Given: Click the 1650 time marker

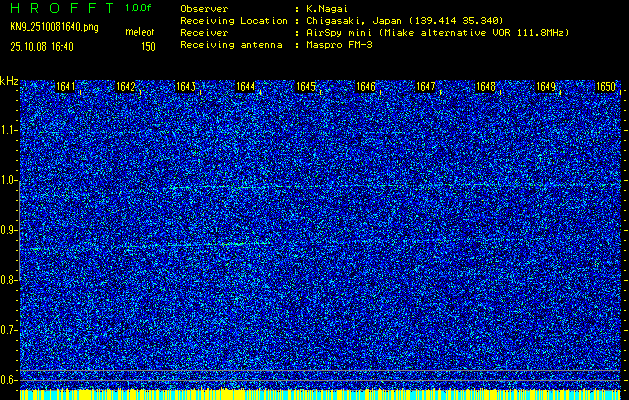Looking at the screenshot, I should 606,87.
